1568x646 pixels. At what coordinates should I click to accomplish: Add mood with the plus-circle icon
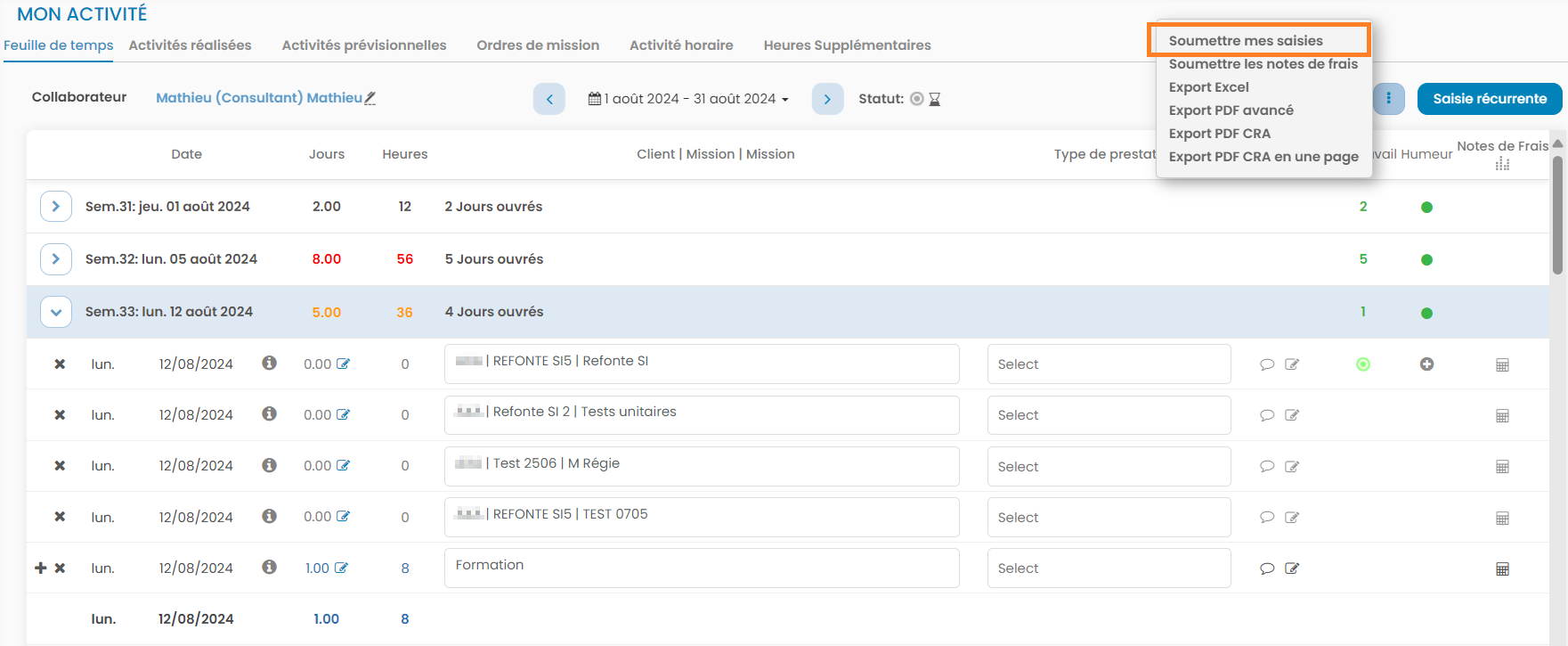click(1426, 364)
